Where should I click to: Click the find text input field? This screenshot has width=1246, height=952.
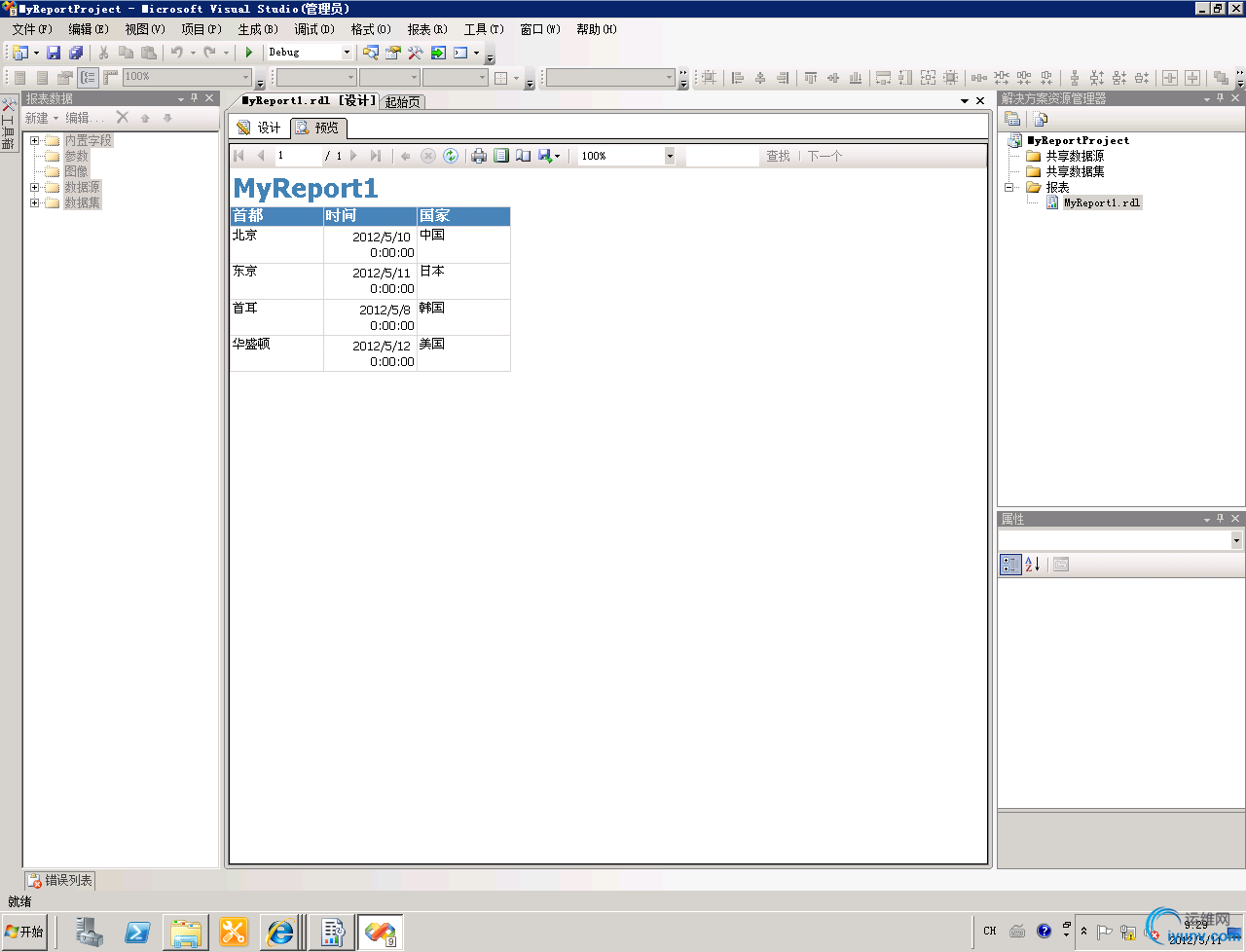pos(721,156)
